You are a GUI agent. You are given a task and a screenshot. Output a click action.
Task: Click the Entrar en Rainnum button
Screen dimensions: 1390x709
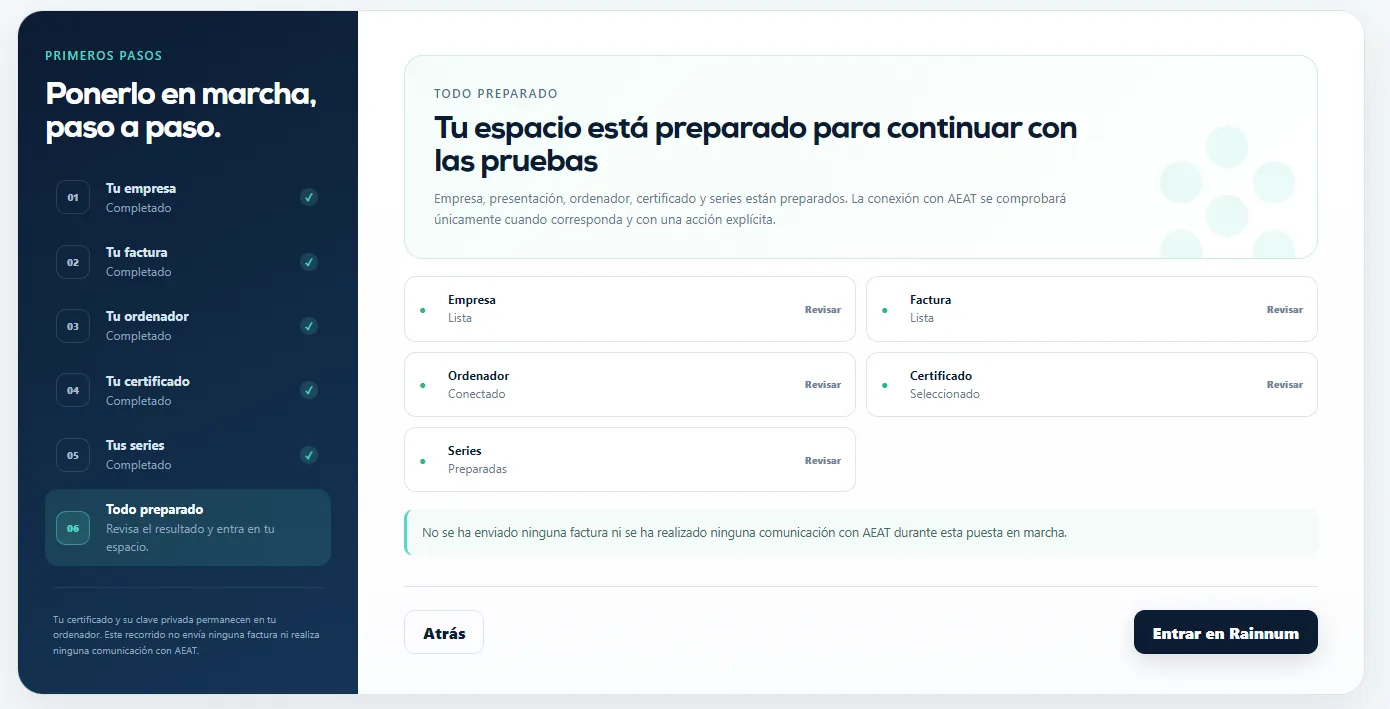(1226, 633)
